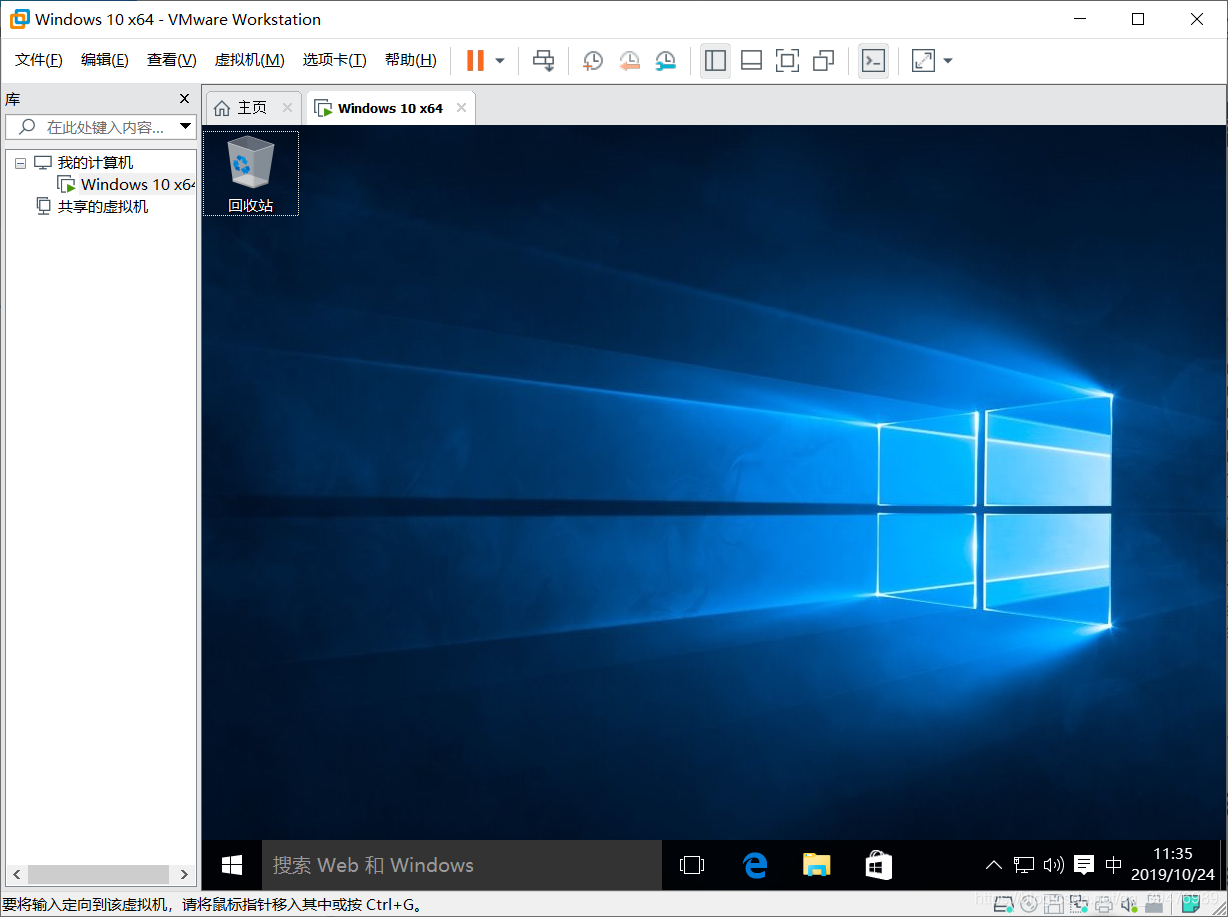The height and width of the screenshot is (917, 1228).
Task: Open the 选项卡(T) menu
Action: click(334, 60)
